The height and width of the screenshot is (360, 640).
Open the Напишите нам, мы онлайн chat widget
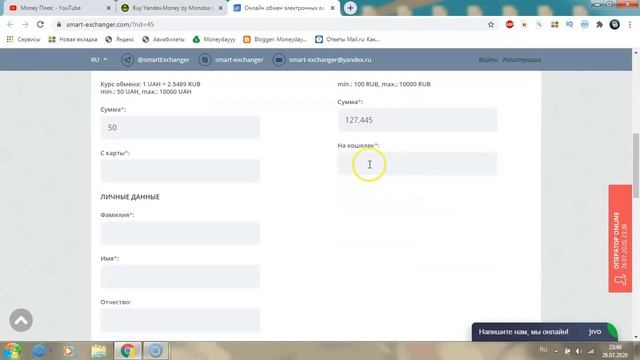tap(544, 332)
